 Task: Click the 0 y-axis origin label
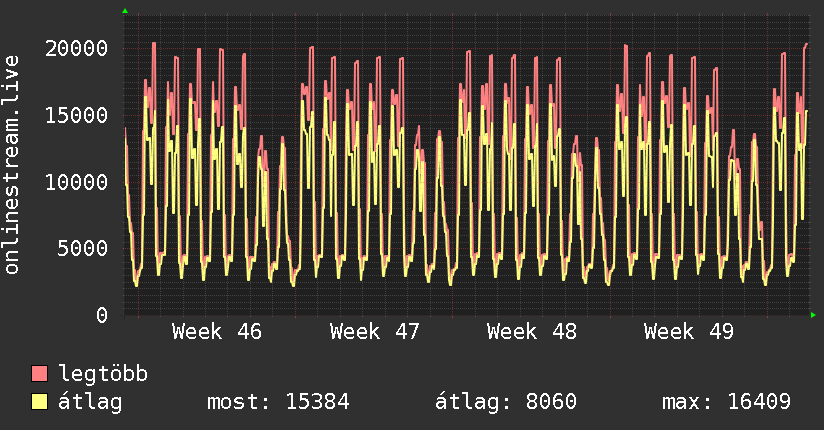coord(102,315)
